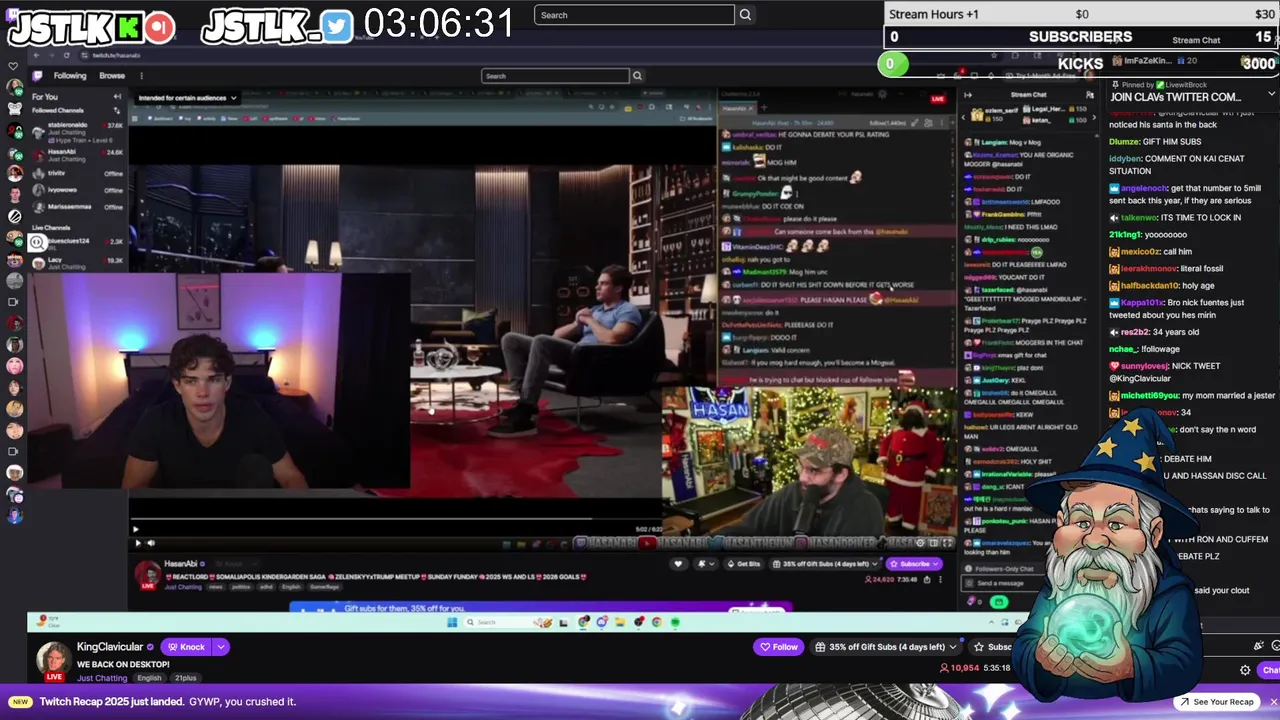Dismiss the Twitch Recap 2025 banner
The height and width of the screenshot is (720, 1280).
coord(1273,702)
